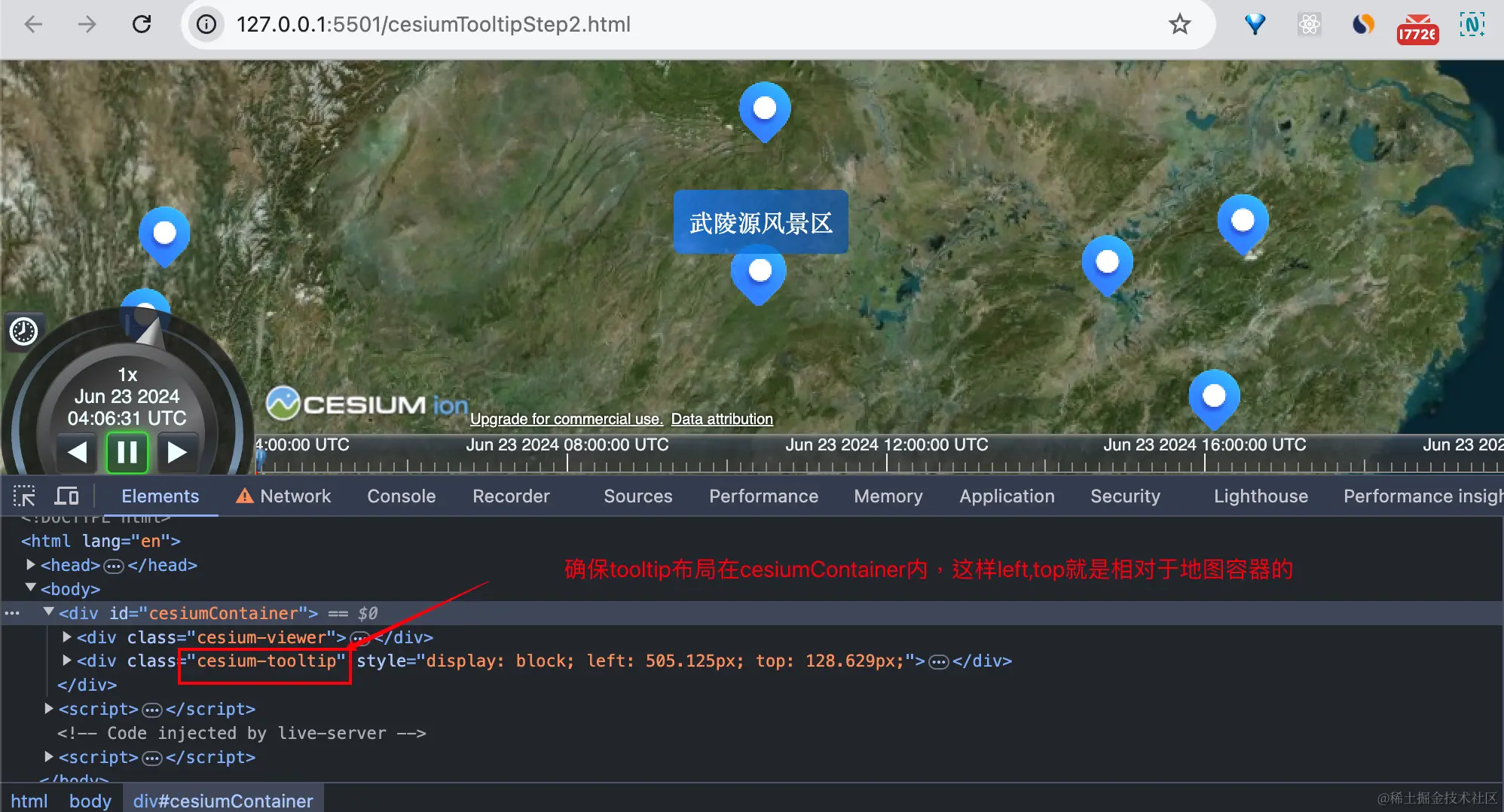Open the red mail extension with badge
Screen dimensions: 1504x812
pos(1417,29)
